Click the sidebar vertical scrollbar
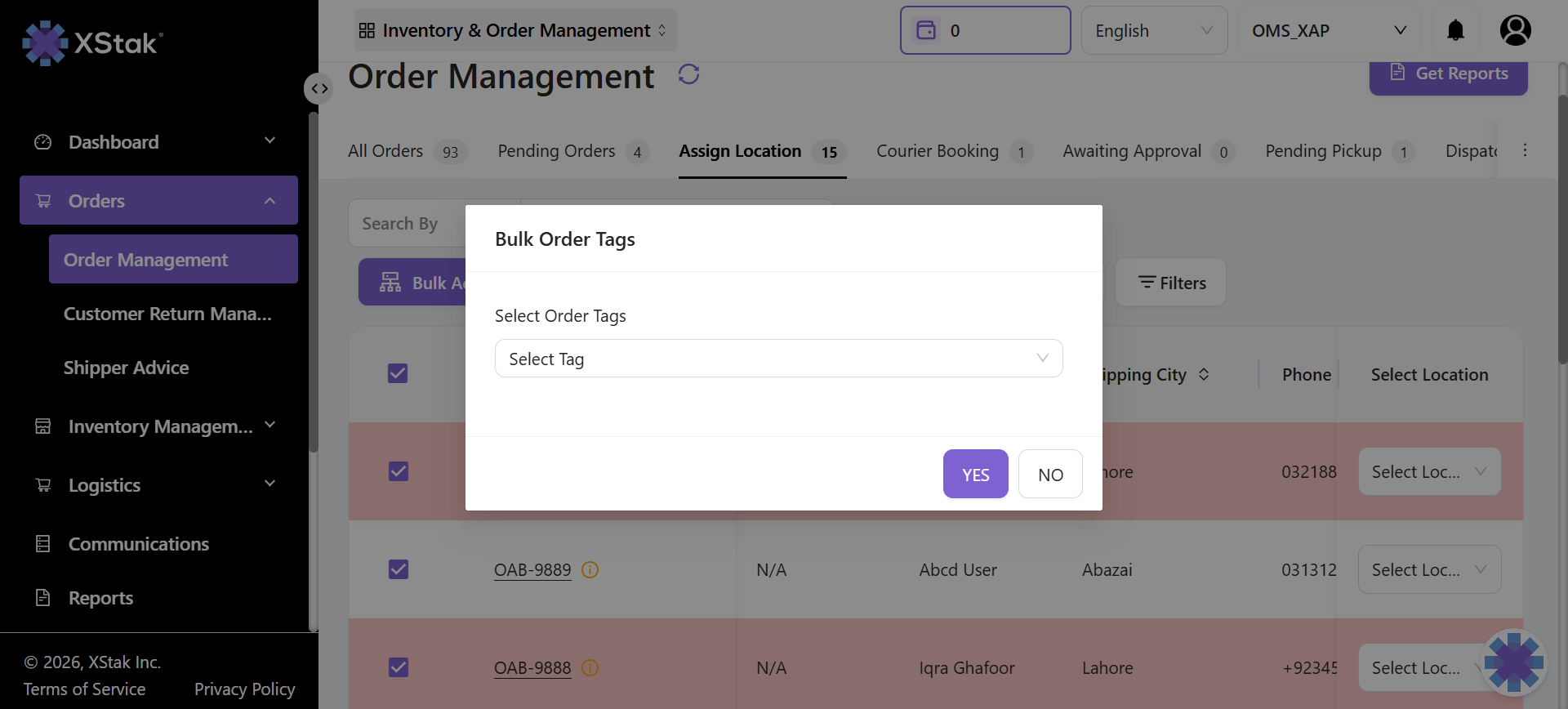The width and height of the screenshot is (1568, 709). click(313, 286)
